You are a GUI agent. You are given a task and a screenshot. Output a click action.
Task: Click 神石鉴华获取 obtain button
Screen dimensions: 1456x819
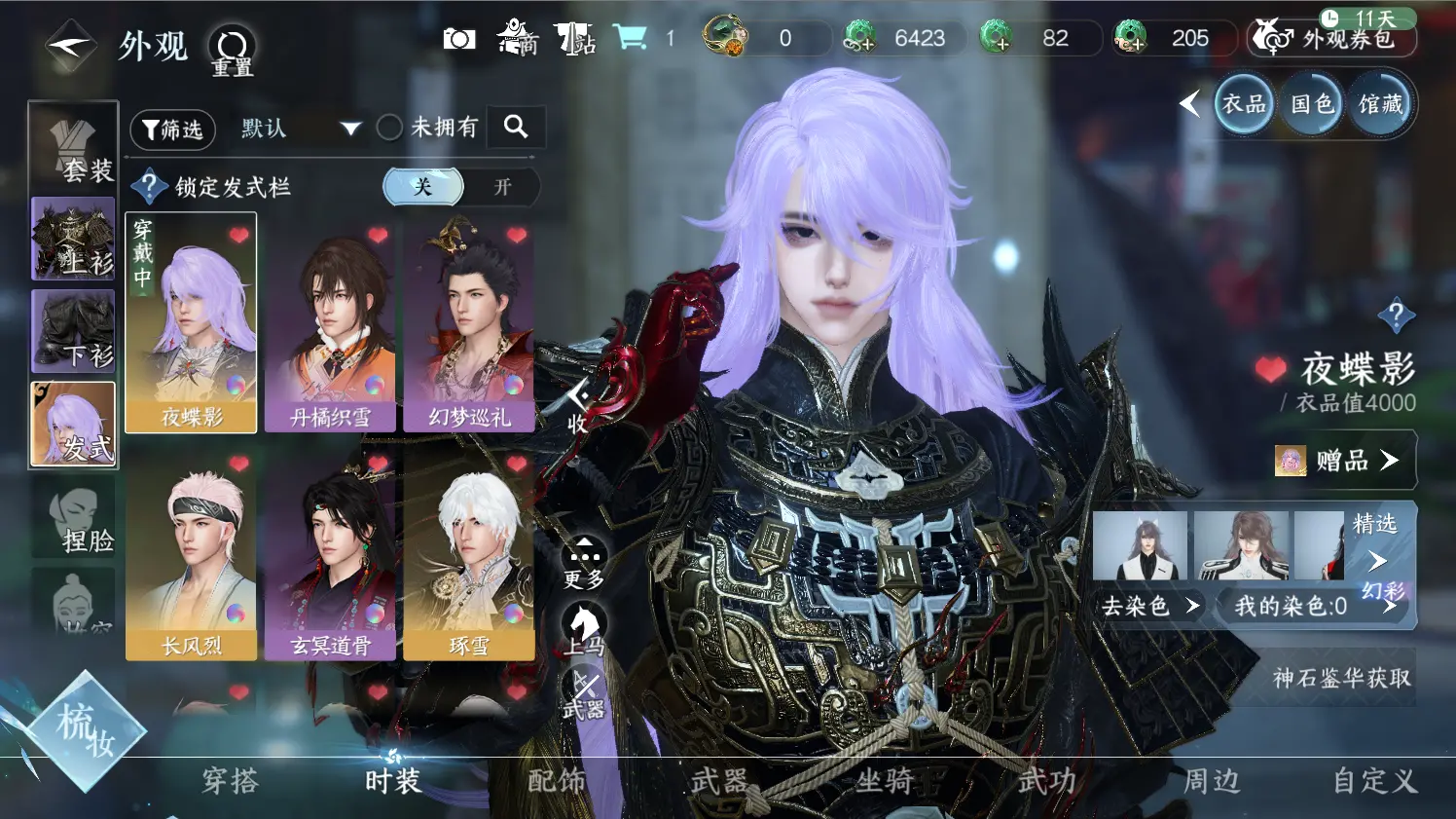pos(1341,678)
